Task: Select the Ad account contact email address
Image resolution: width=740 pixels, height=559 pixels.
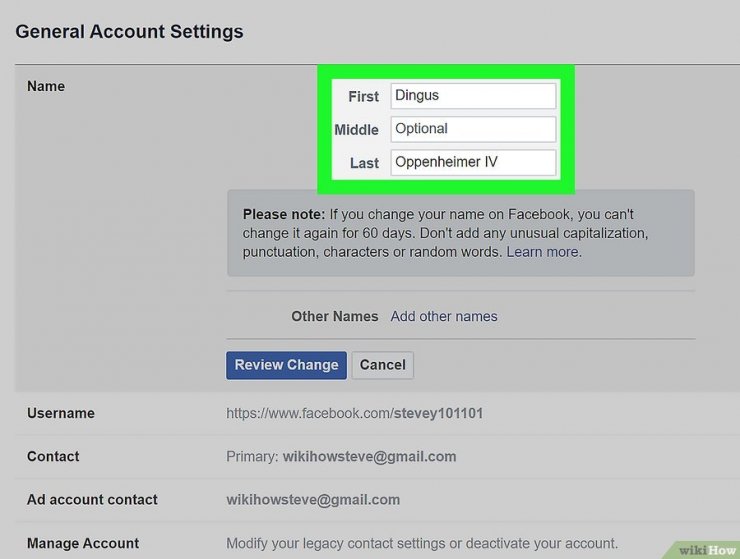Action: pyautogui.click(x=313, y=500)
